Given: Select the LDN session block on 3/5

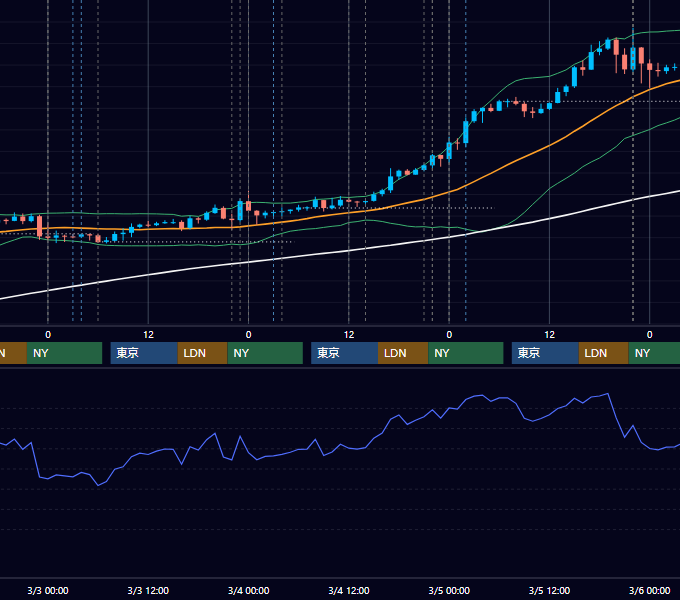Looking at the screenshot, I should point(604,353).
